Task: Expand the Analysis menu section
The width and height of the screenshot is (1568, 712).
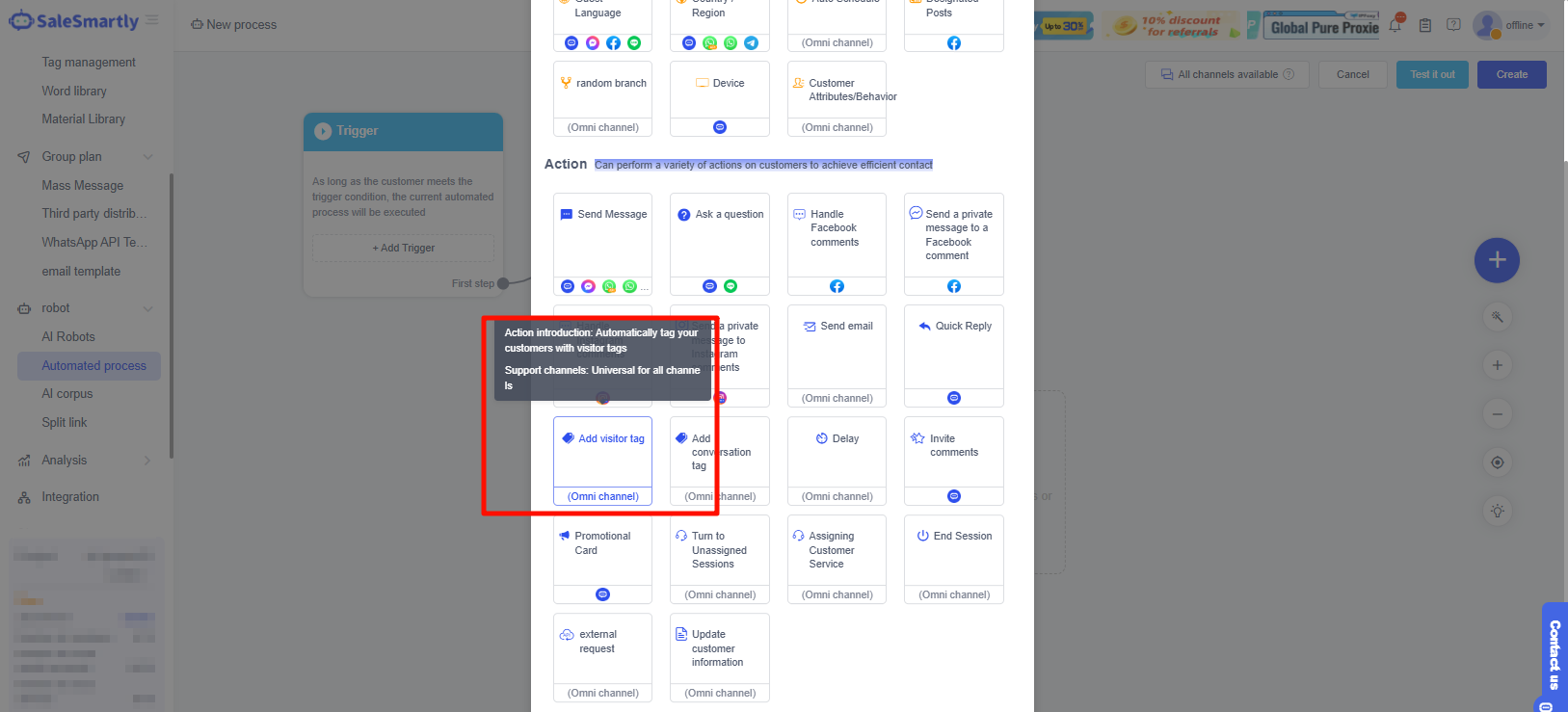Action: tap(147, 461)
